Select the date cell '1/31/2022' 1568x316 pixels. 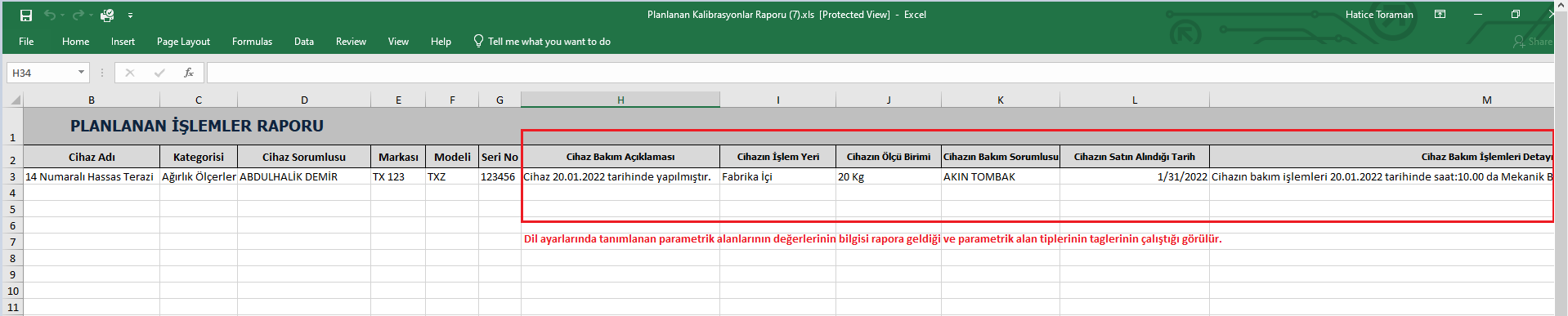(1135, 176)
